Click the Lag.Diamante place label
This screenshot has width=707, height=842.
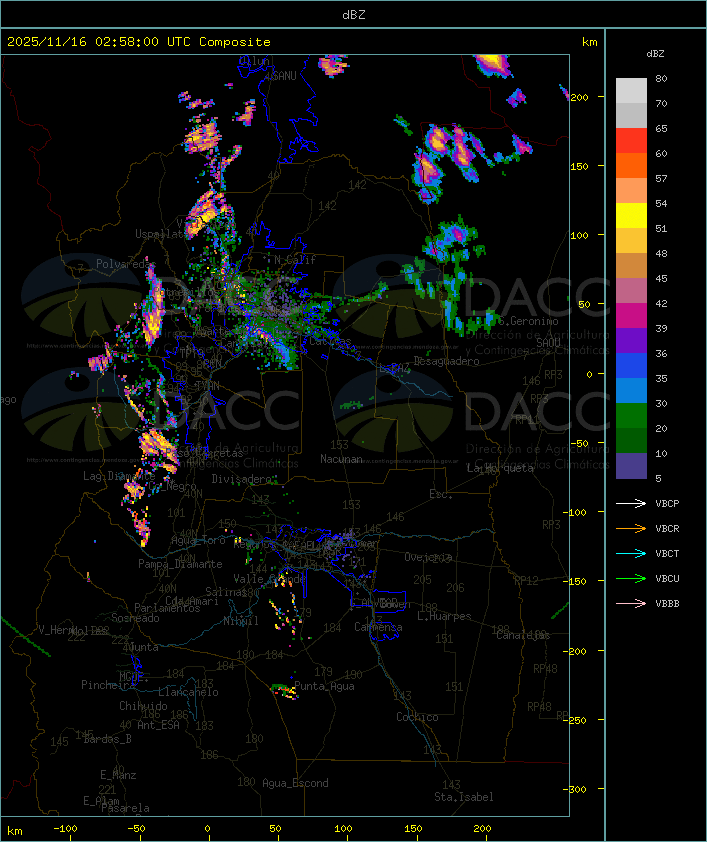pos(119,476)
